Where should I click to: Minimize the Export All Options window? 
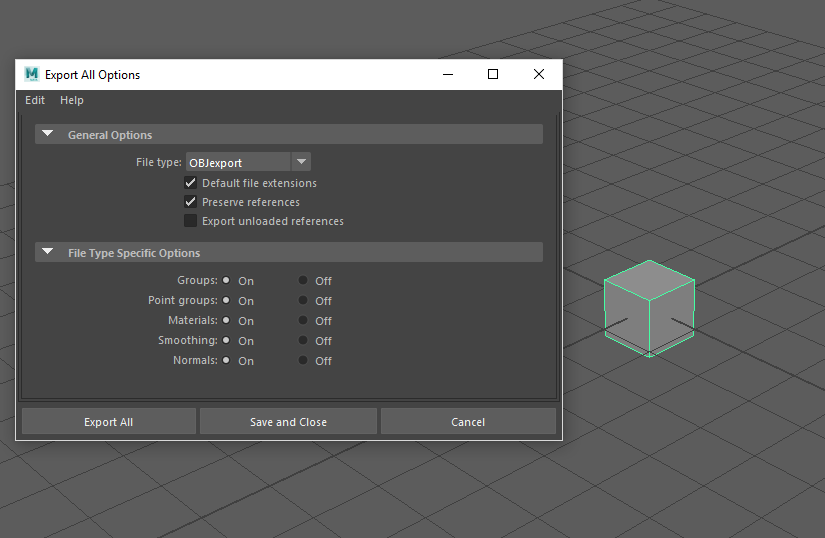pos(448,74)
